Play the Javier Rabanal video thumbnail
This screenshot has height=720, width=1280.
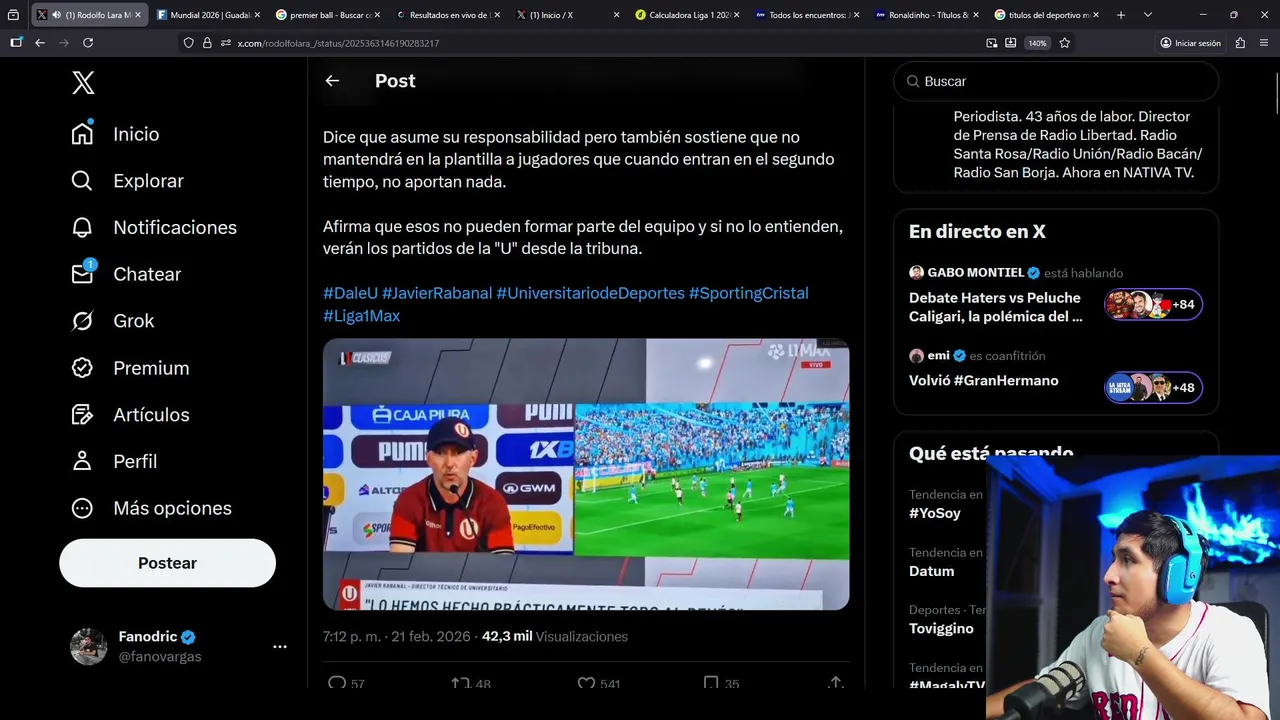click(x=586, y=474)
